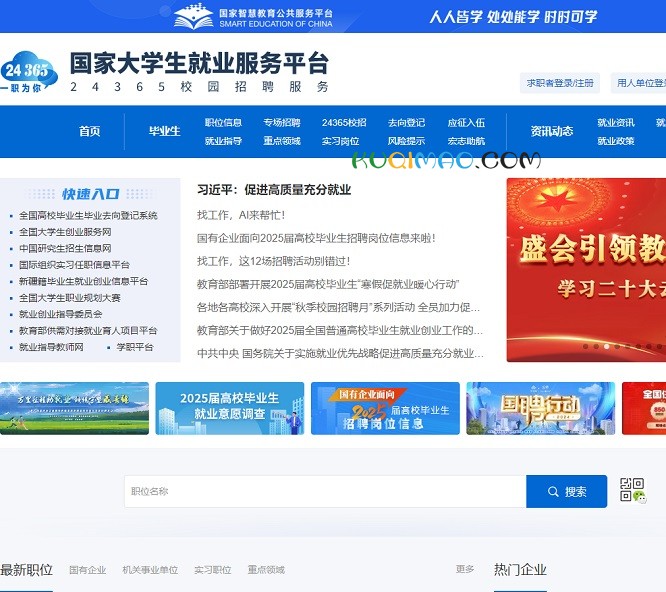The width and height of the screenshot is (666, 592).
Task: Open 毕业生 navigation section
Action: click(164, 131)
